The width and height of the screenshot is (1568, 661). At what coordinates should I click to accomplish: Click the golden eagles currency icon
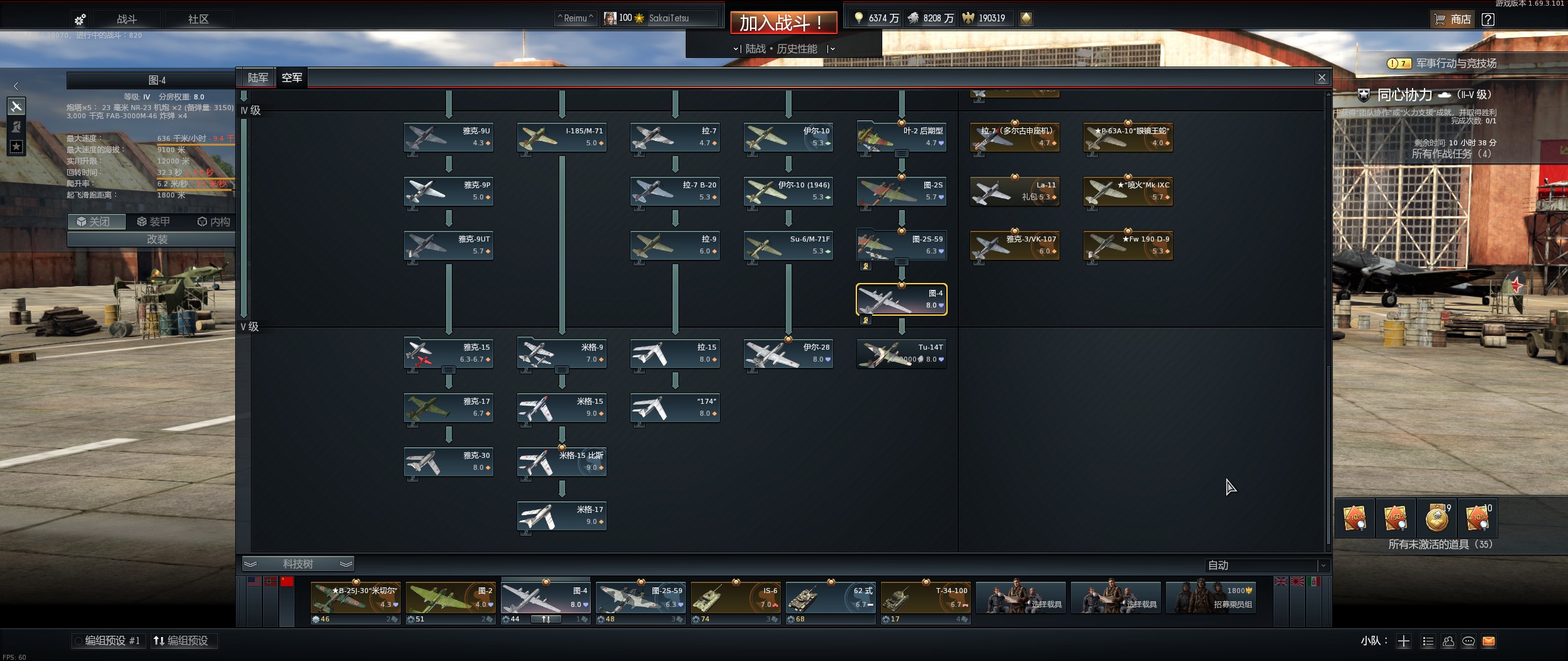click(968, 18)
